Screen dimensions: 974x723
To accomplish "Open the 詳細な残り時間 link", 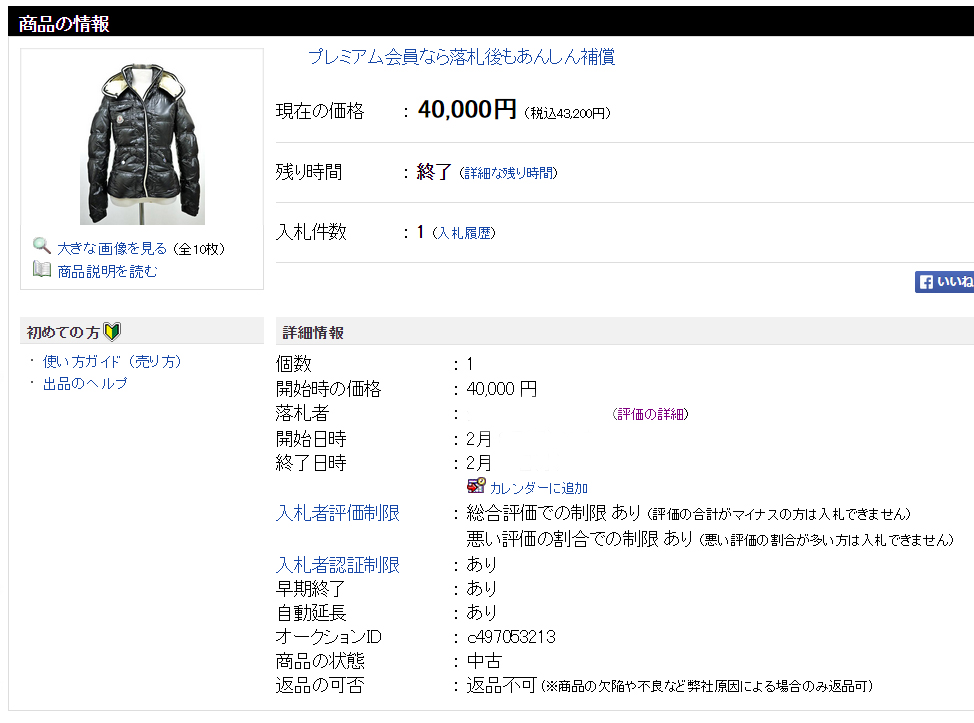I will [x=509, y=173].
